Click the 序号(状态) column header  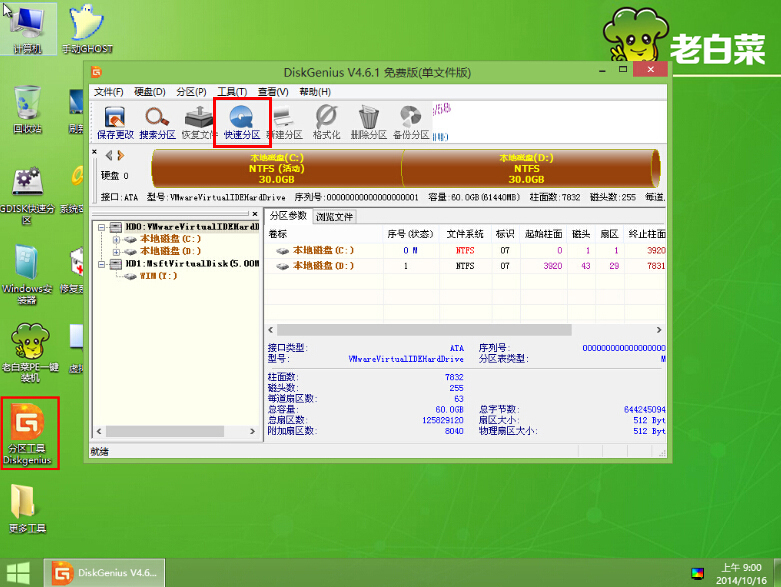(x=411, y=234)
